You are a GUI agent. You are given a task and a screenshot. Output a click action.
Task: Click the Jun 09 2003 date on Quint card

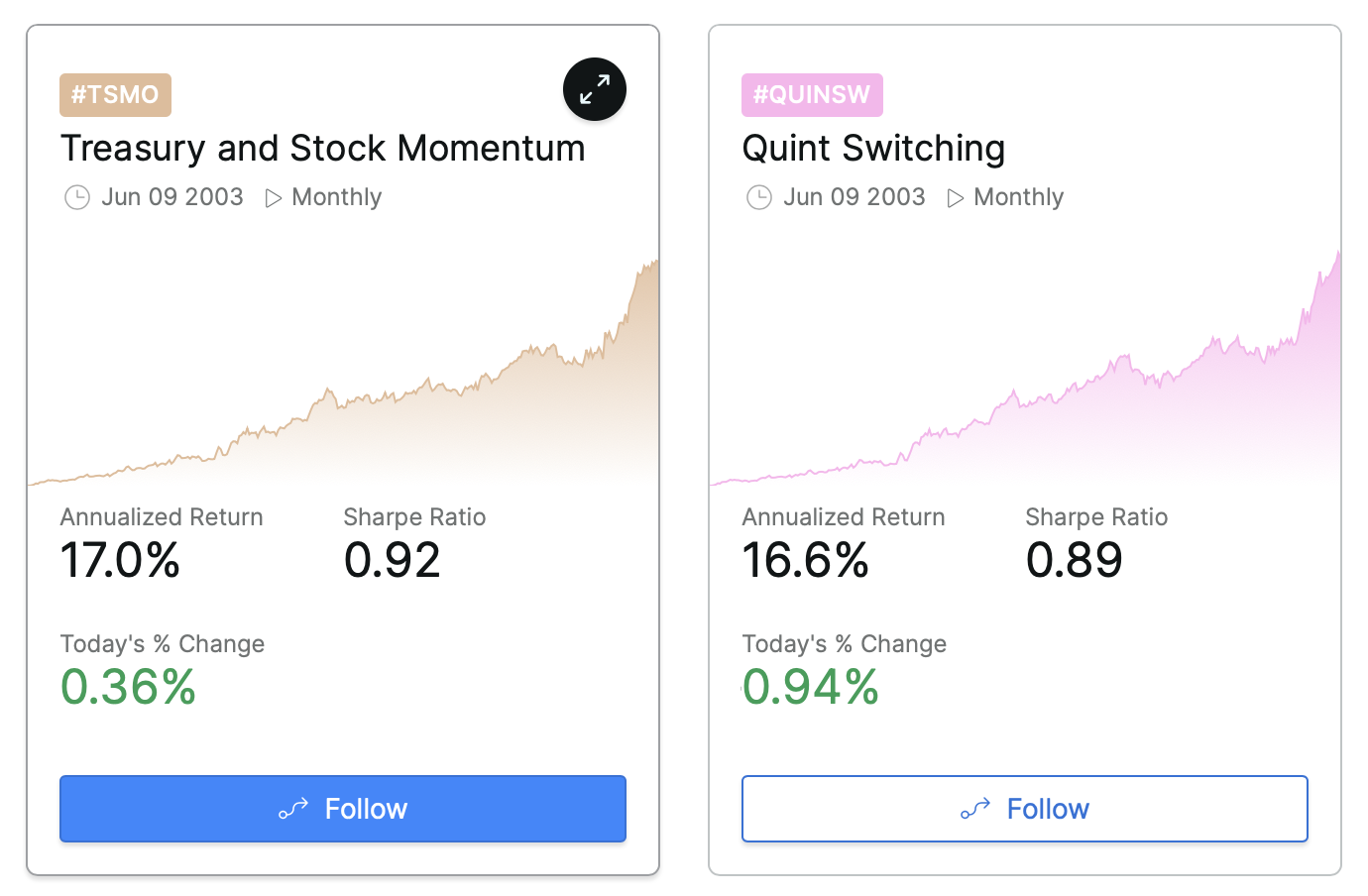click(854, 197)
